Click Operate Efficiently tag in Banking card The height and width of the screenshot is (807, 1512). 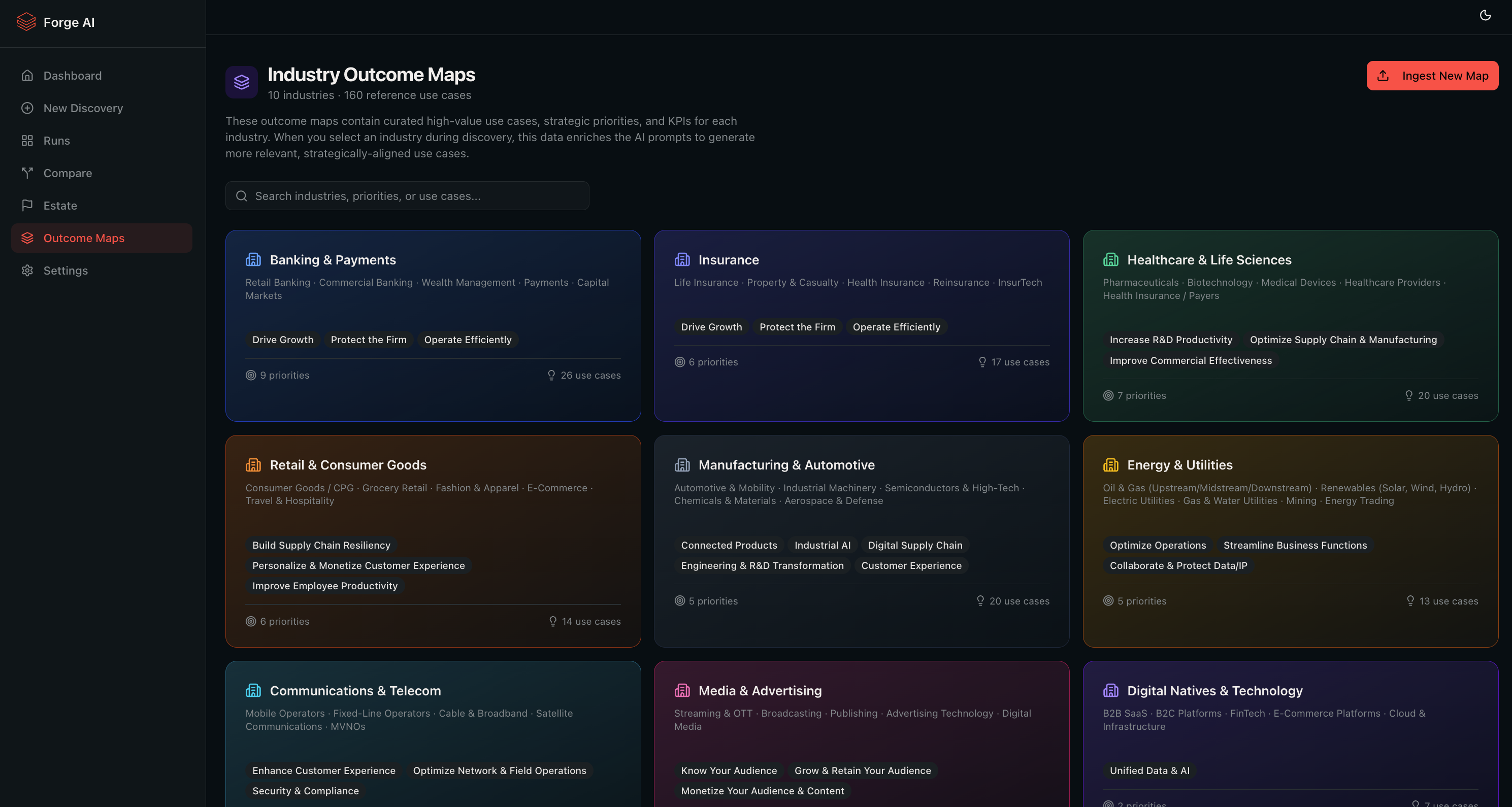(x=468, y=340)
